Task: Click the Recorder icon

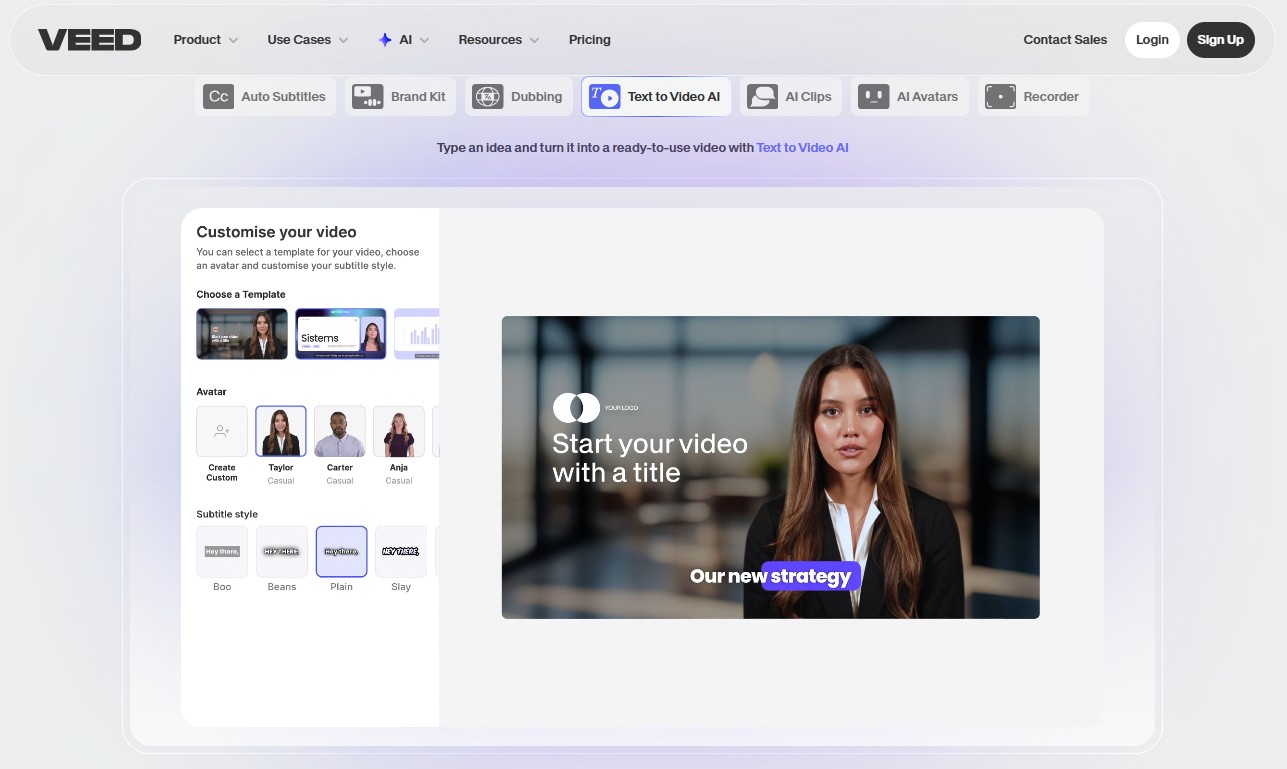Action: pyautogui.click(x=1000, y=97)
